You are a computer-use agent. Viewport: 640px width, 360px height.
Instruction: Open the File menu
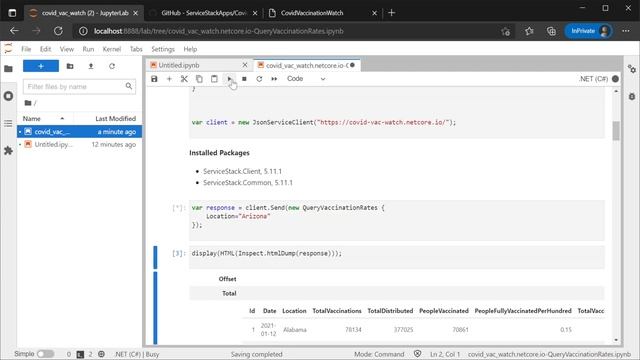(x=26, y=49)
